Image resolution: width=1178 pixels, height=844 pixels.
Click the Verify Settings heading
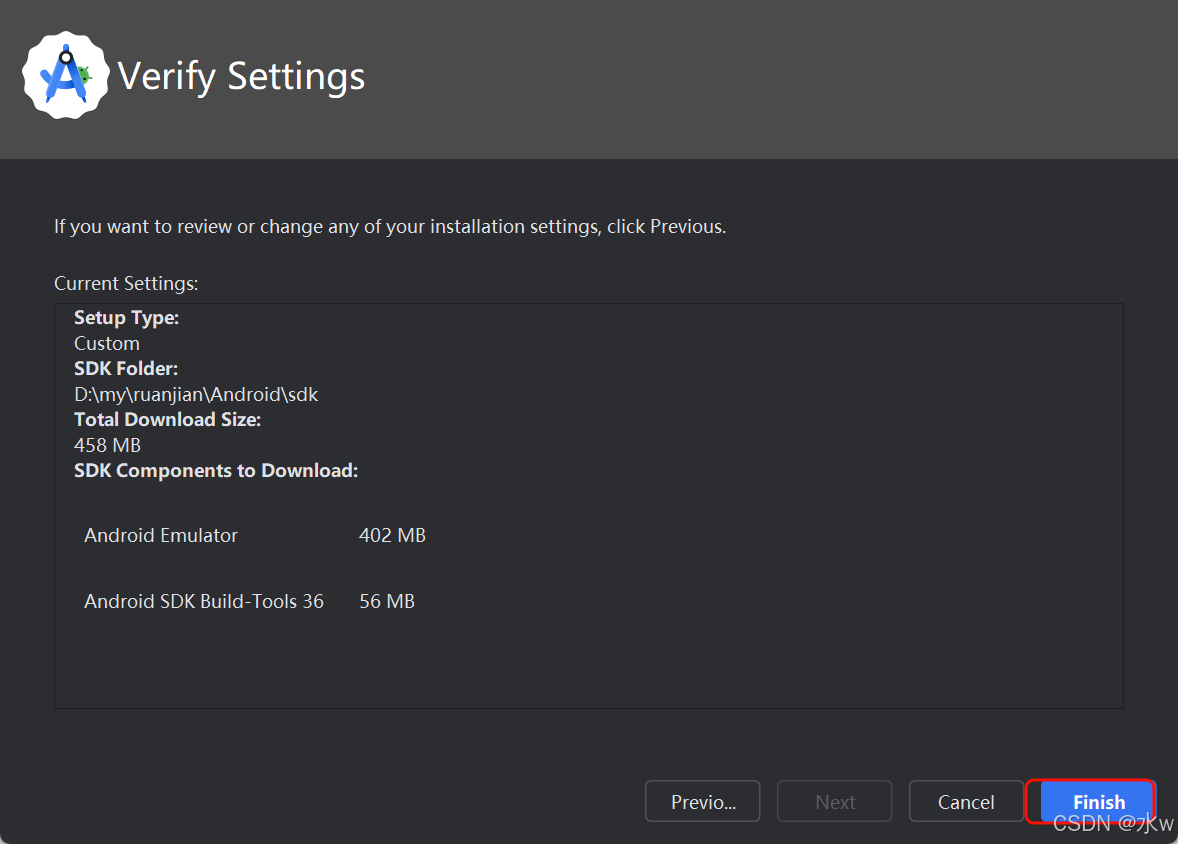pyautogui.click(x=241, y=77)
